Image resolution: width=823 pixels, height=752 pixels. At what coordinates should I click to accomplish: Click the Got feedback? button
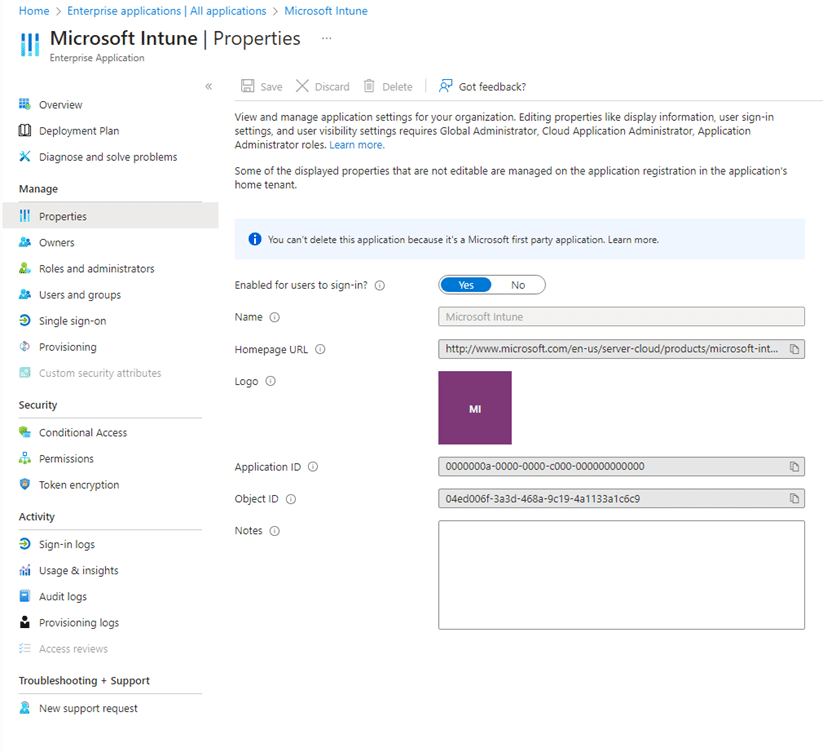(x=482, y=87)
